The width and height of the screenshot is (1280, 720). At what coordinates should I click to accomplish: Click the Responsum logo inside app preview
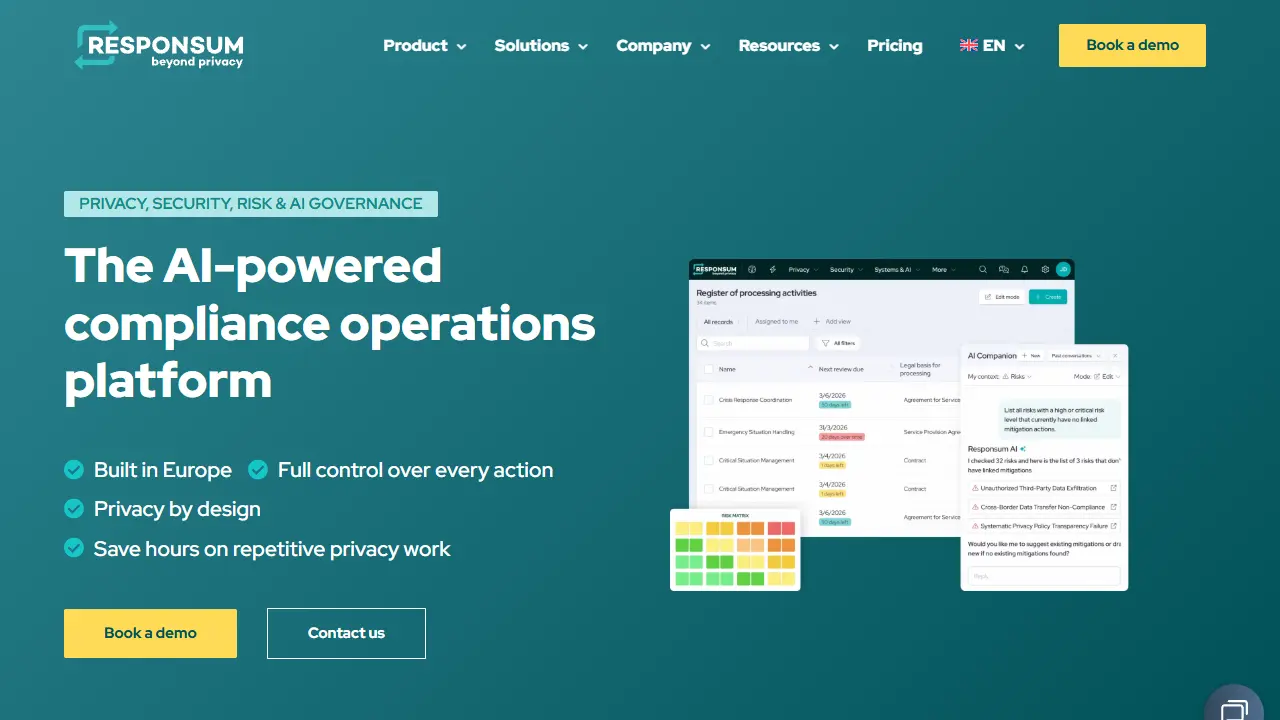click(715, 269)
